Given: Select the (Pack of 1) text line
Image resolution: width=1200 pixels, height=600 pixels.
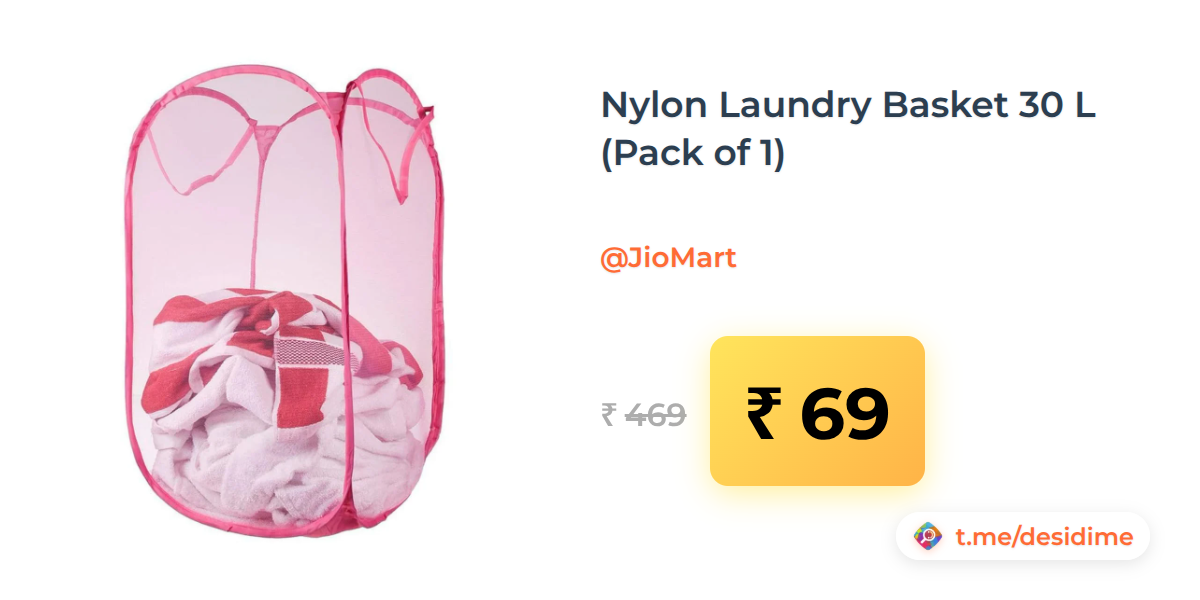Looking at the screenshot, I should point(693,153).
